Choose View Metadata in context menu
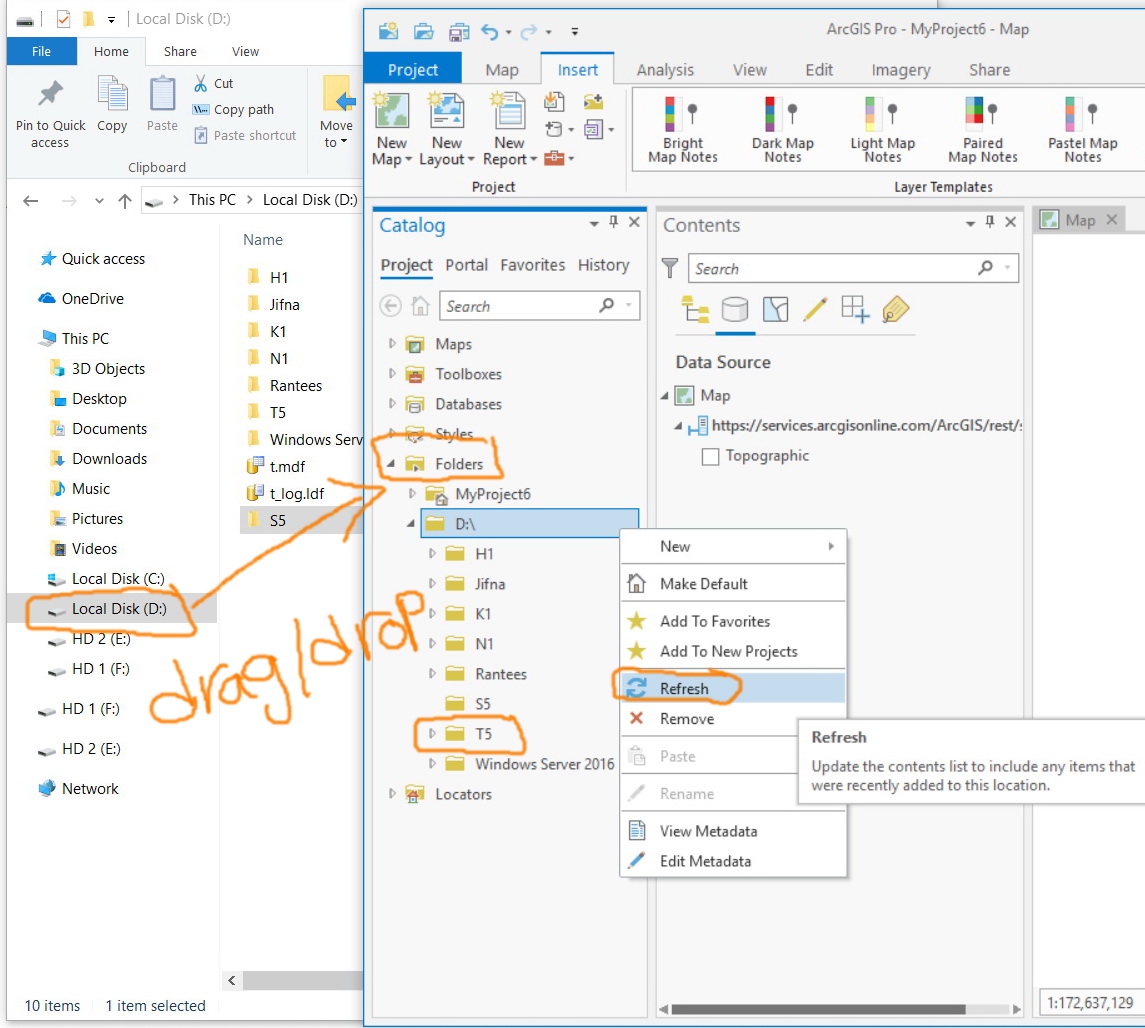Image resolution: width=1145 pixels, height=1028 pixels. [x=733, y=831]
